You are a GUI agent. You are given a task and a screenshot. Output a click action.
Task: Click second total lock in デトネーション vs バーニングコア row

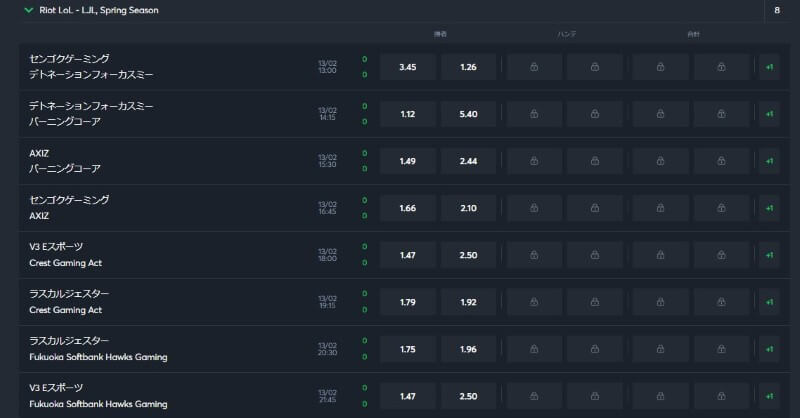pos(722,114)
